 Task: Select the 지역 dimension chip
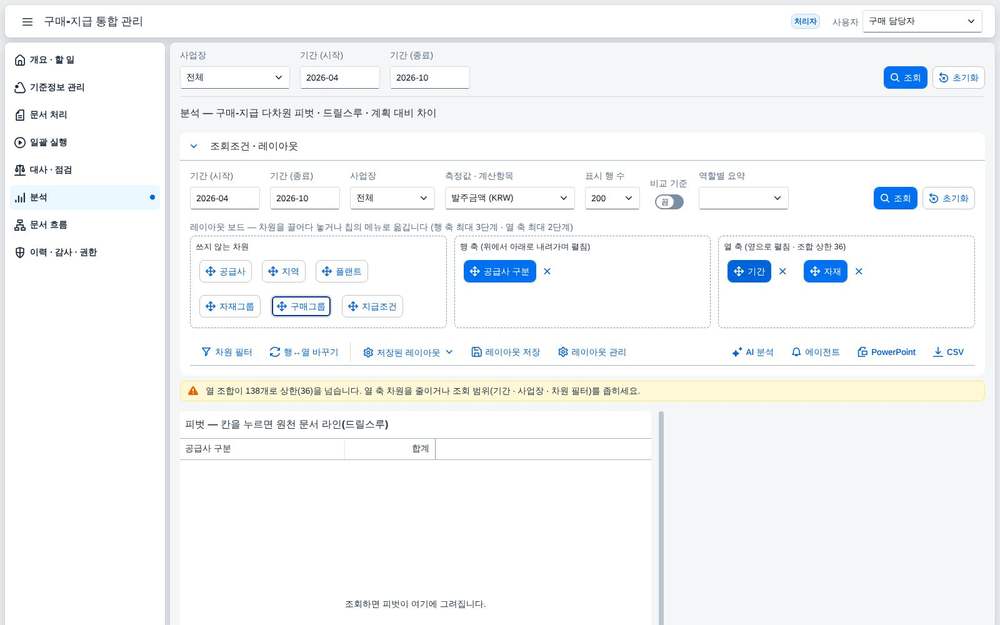coord(283,271)
